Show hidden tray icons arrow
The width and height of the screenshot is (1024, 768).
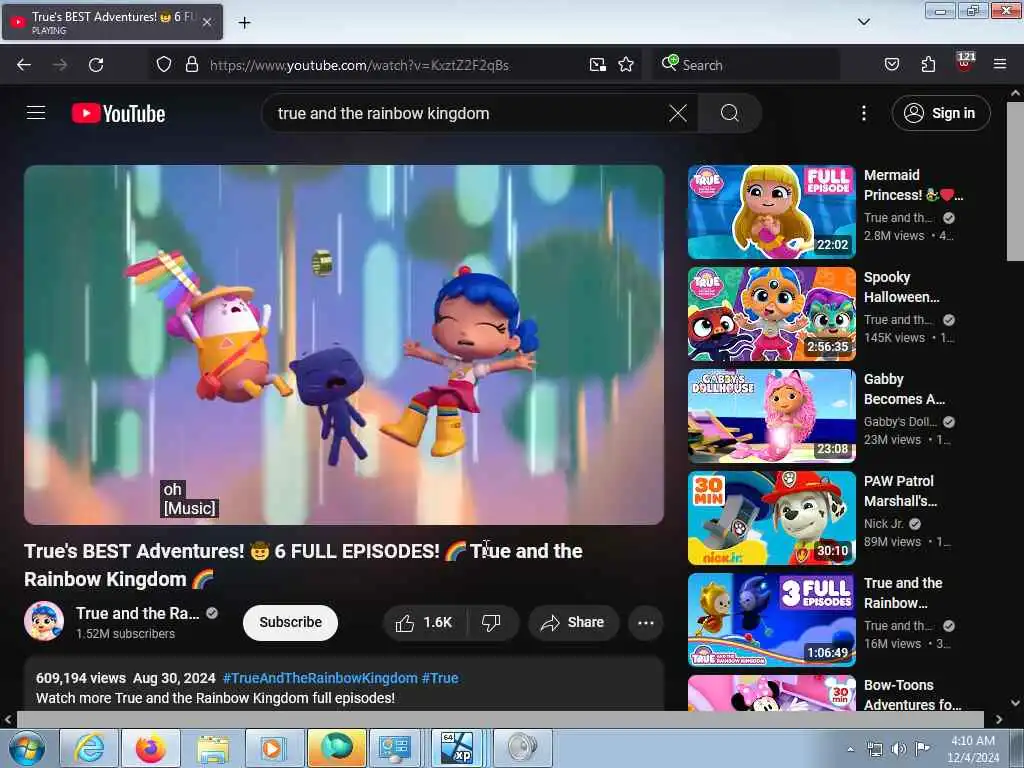tap(850, 749)
